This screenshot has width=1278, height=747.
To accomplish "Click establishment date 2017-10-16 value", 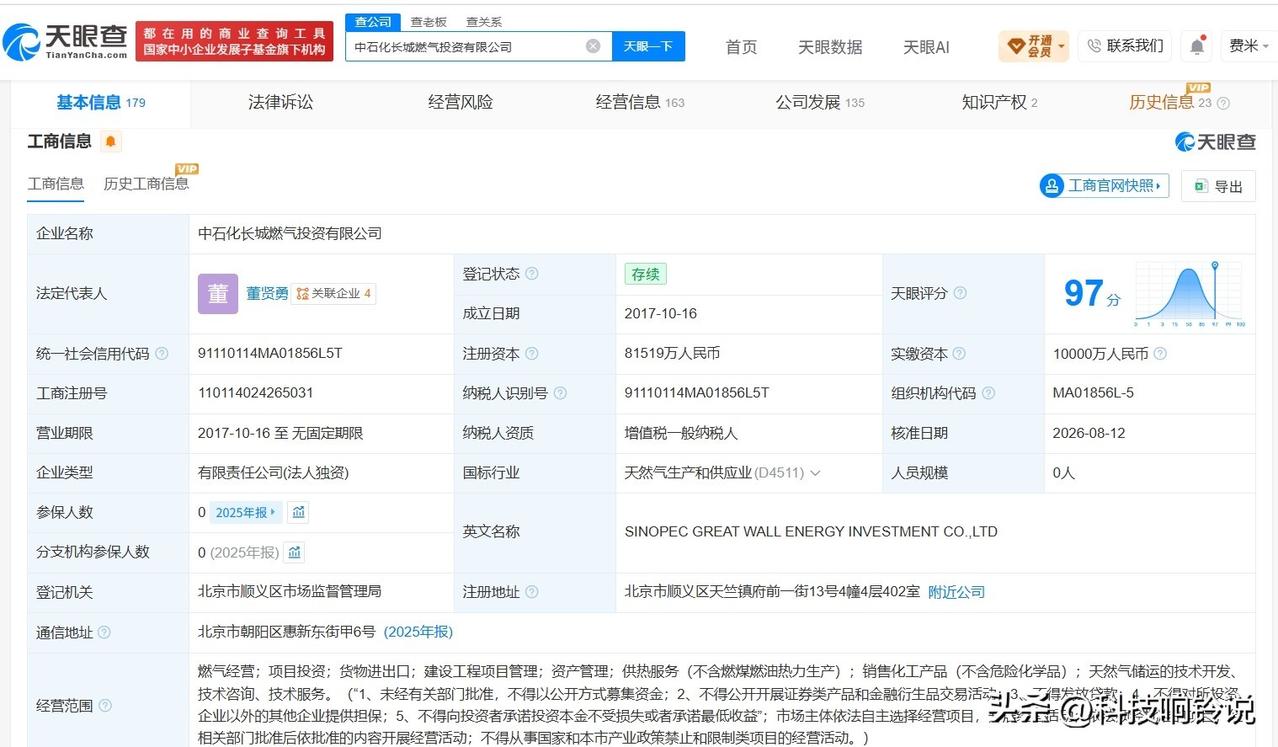I will click(x=661, y=313).
